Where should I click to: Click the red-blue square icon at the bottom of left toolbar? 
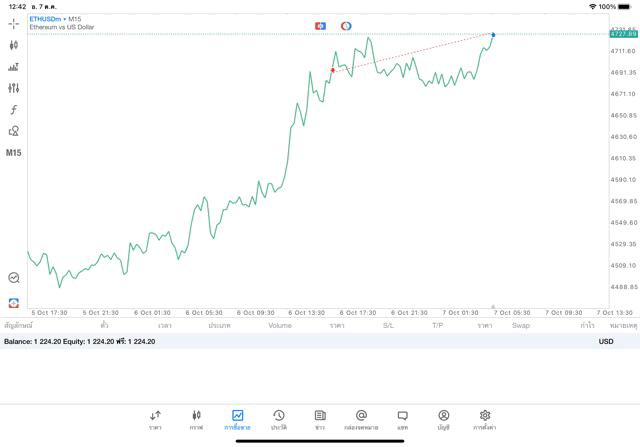14,301
